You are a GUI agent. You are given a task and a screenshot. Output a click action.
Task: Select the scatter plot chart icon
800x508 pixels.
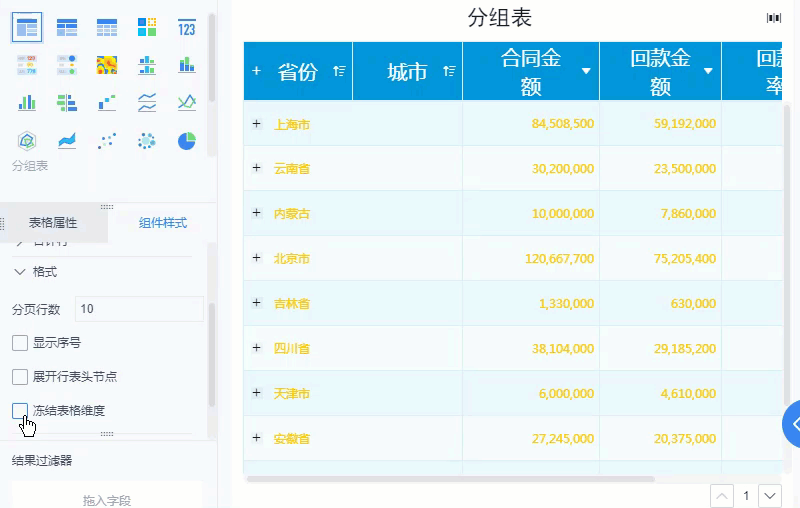pyautogui.click(x=107, y=140)
